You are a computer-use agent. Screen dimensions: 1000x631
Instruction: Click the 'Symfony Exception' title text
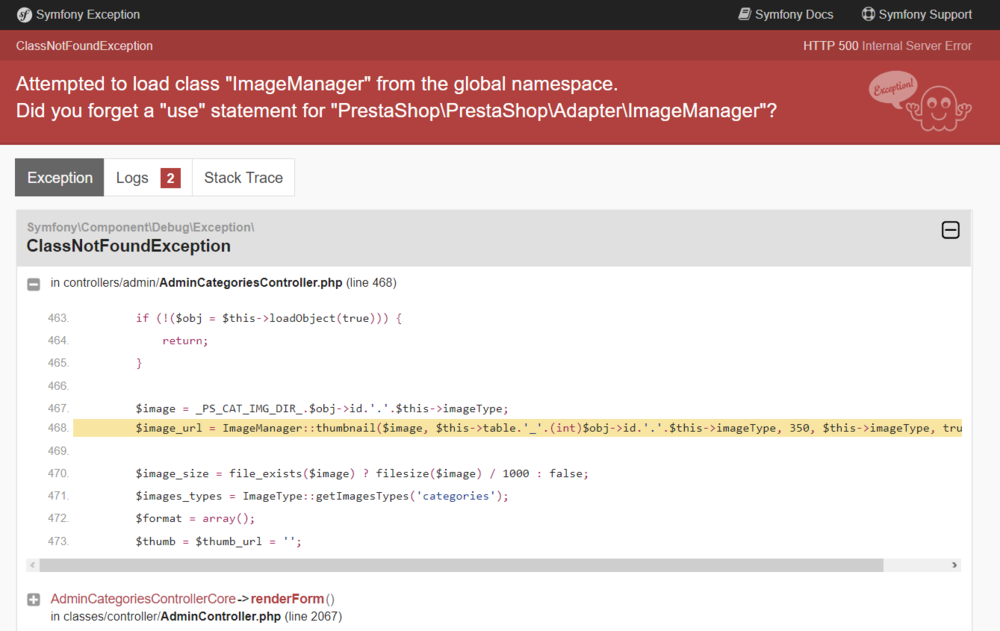tap(88, 15)
